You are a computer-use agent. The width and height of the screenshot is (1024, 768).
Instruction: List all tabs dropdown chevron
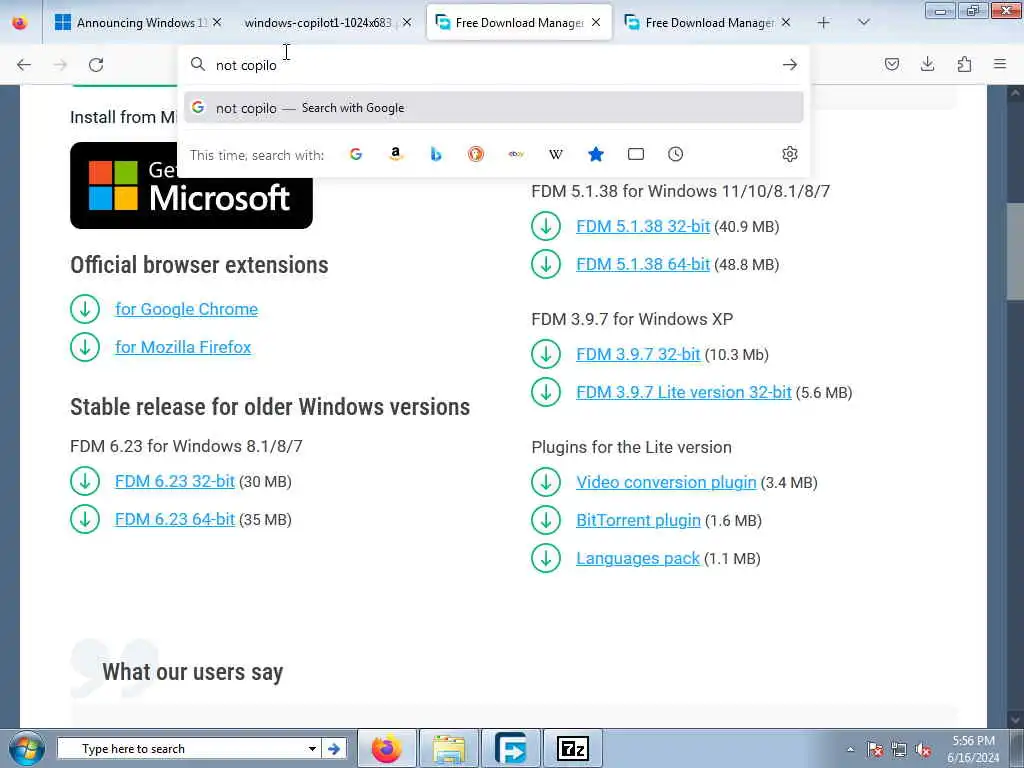point(863,22)
